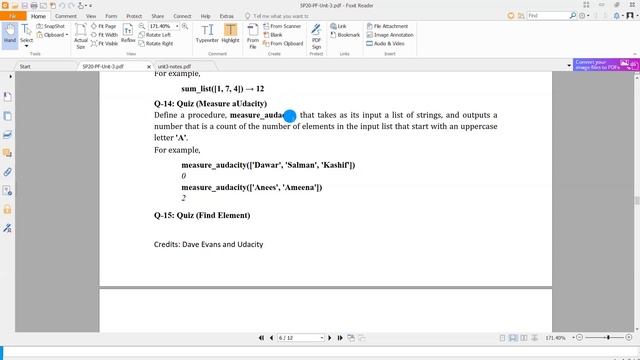
Task: Go to the next page
Action: click(330, 338)
